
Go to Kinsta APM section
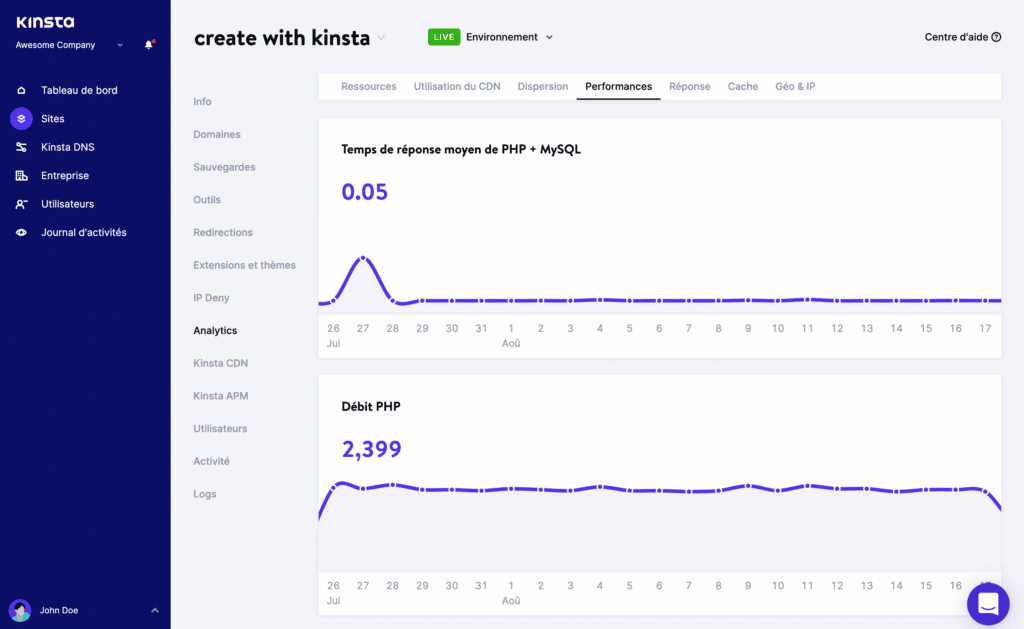220,396
